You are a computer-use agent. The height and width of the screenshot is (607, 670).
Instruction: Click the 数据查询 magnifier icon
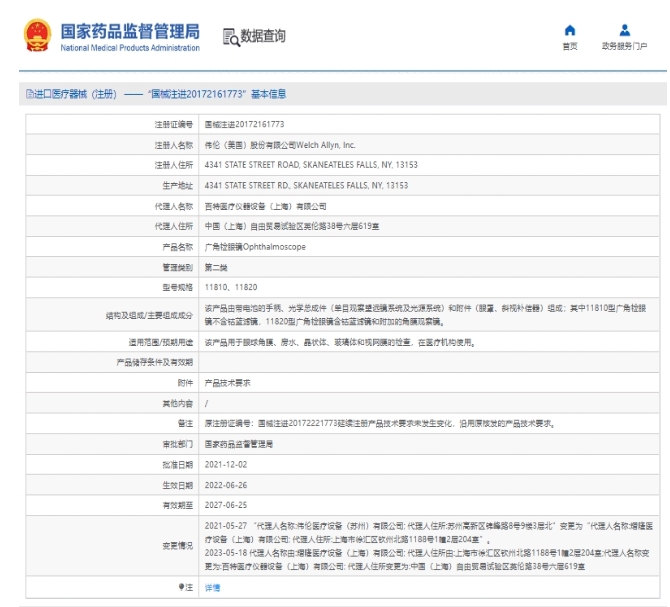click(x=231, y=37)
